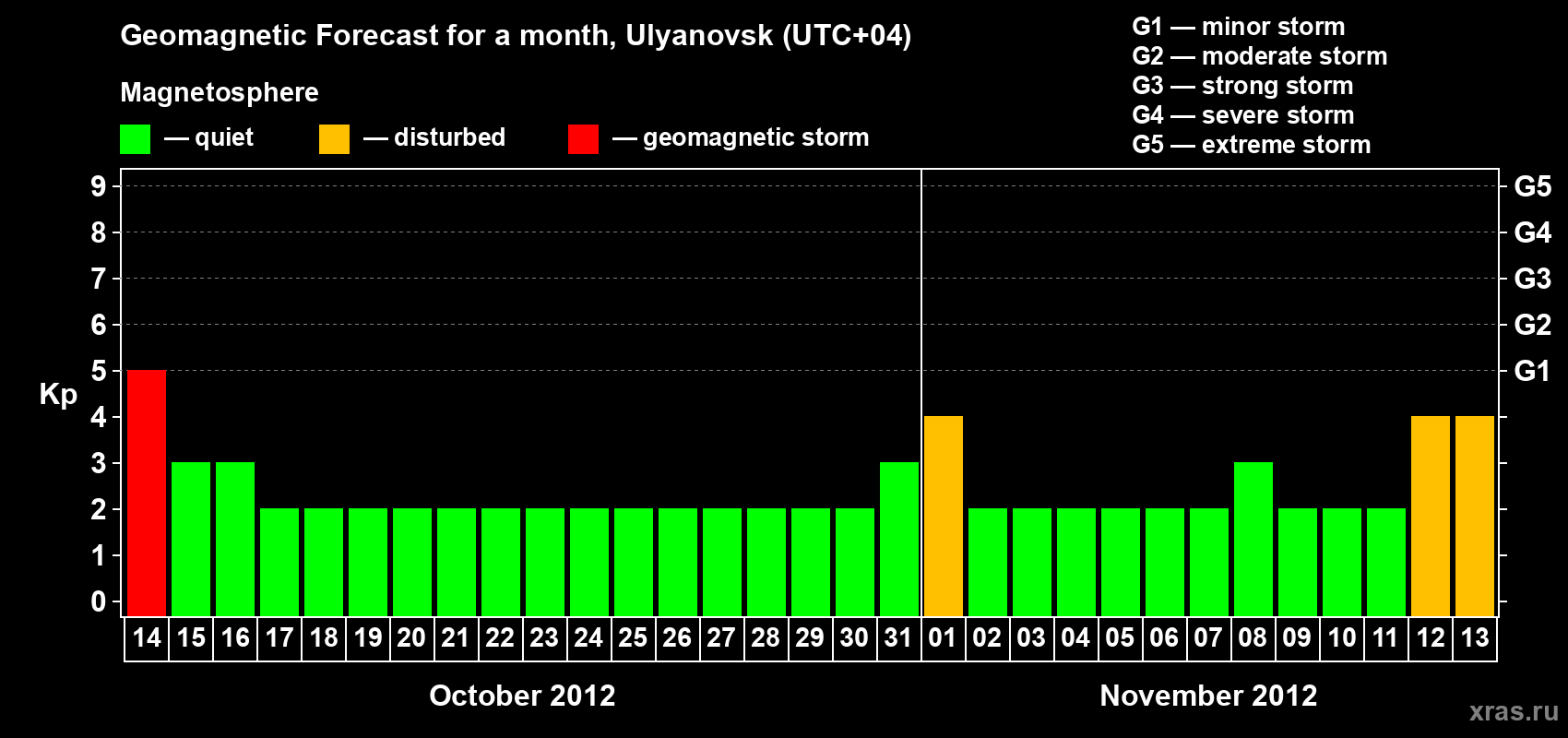Screen dimensions: 1568x738
Task: Click the 'G3 — strong storm' legend line
Action: coord(1242,86)
